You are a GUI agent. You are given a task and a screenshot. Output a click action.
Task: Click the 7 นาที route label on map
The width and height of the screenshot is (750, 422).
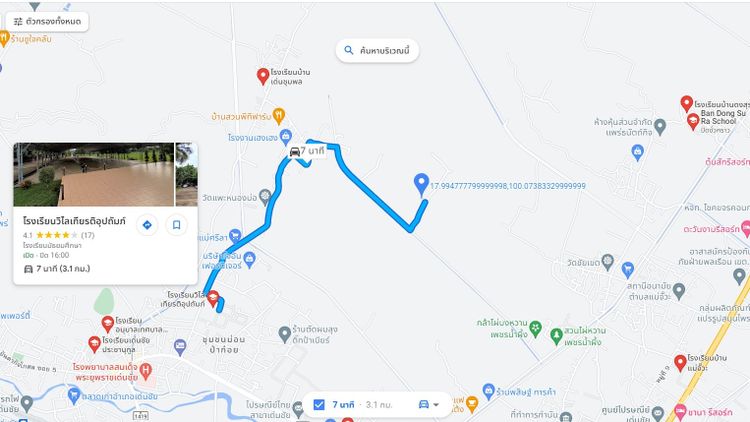click(308, 151)
